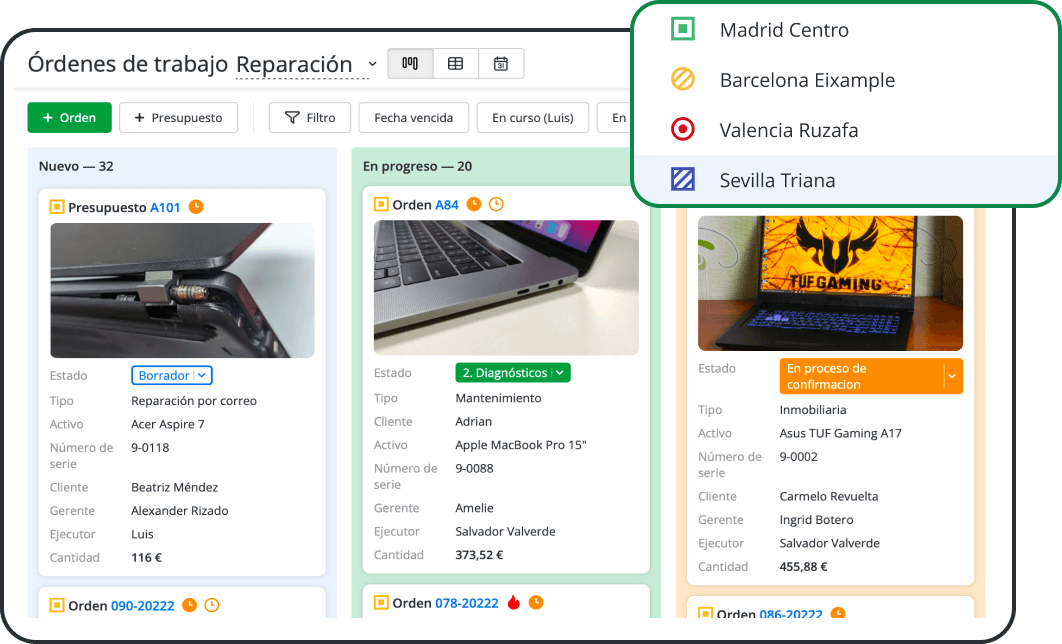Image resolution: width=1062 pixels, height=644 pixels.
Task: Open the MacBook Pro photo
Action: coord(506,288)
